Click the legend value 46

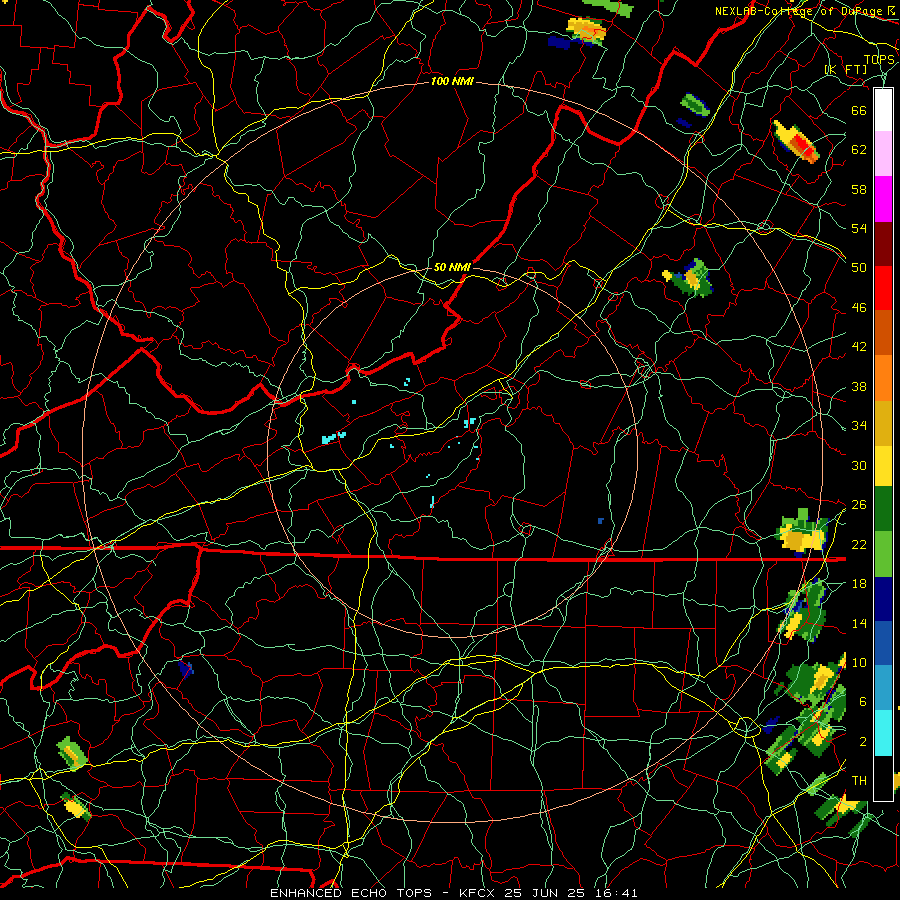[859, 308]
